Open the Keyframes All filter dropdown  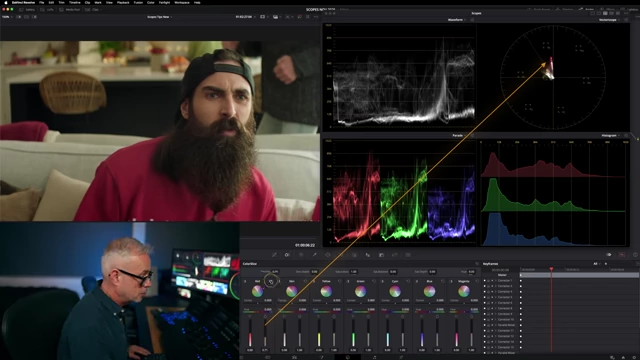coord(597,264)
